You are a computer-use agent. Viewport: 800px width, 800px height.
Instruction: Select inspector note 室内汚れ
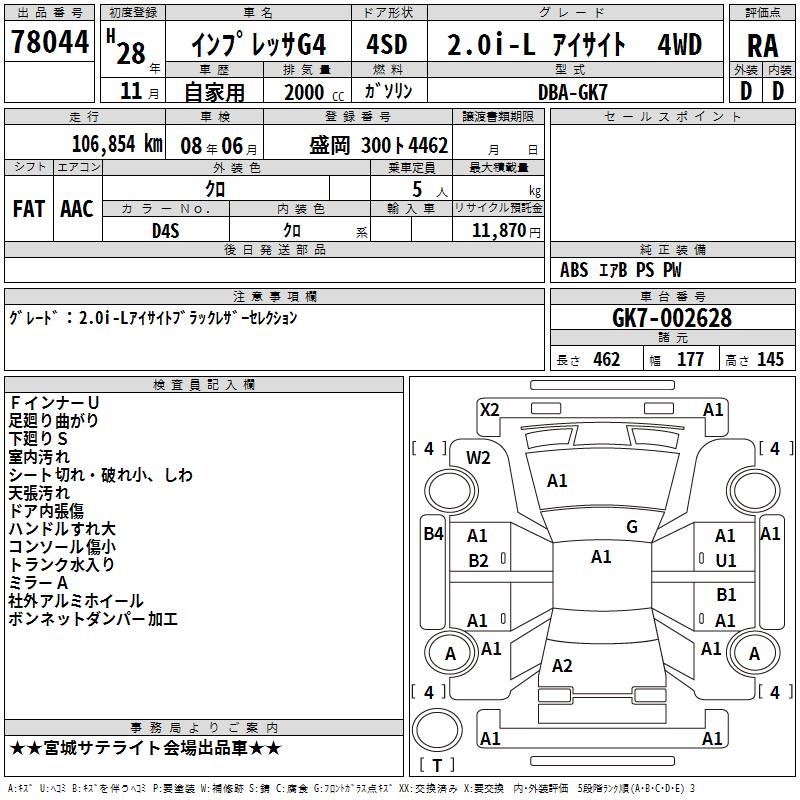39,457
